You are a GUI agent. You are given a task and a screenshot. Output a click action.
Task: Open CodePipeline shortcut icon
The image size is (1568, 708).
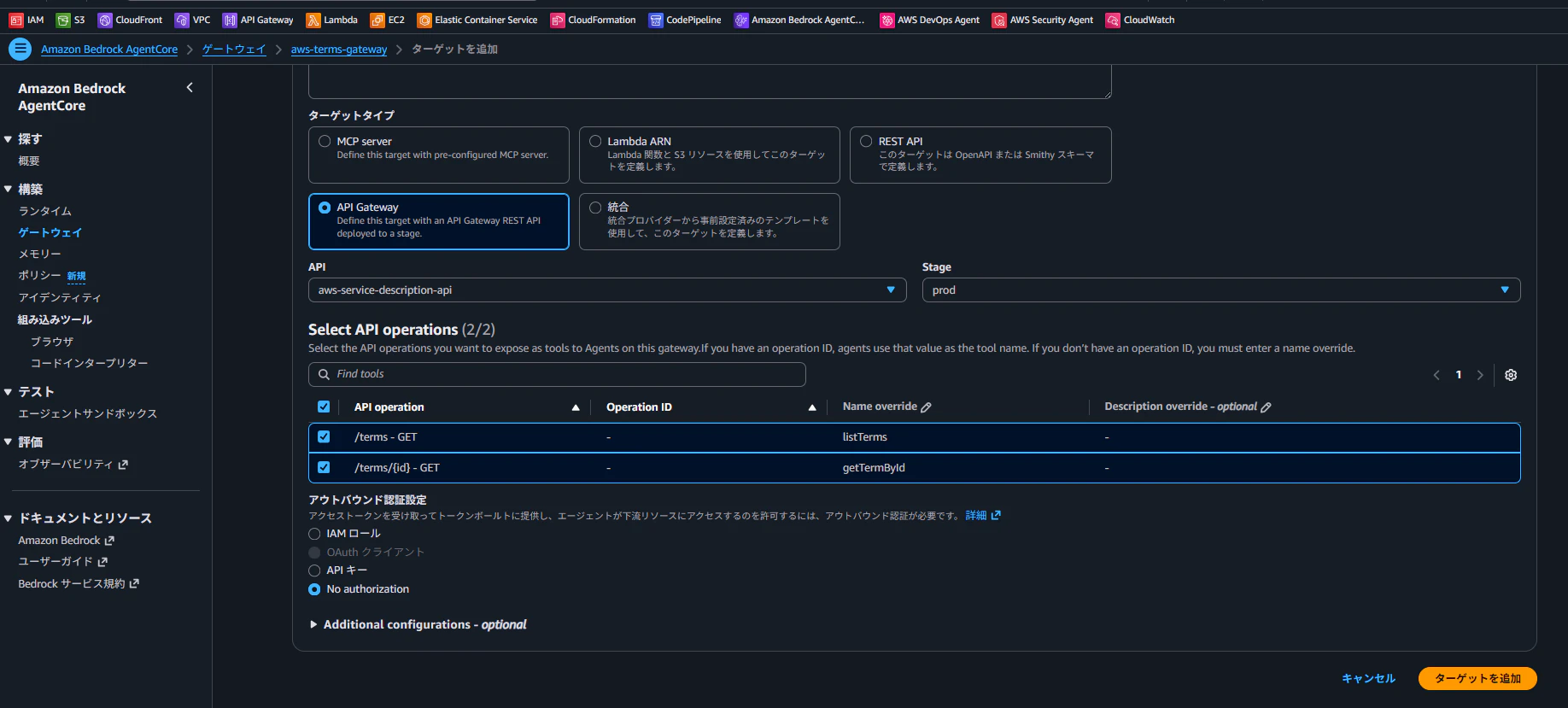pyautogui.click(x=656, y=20)
